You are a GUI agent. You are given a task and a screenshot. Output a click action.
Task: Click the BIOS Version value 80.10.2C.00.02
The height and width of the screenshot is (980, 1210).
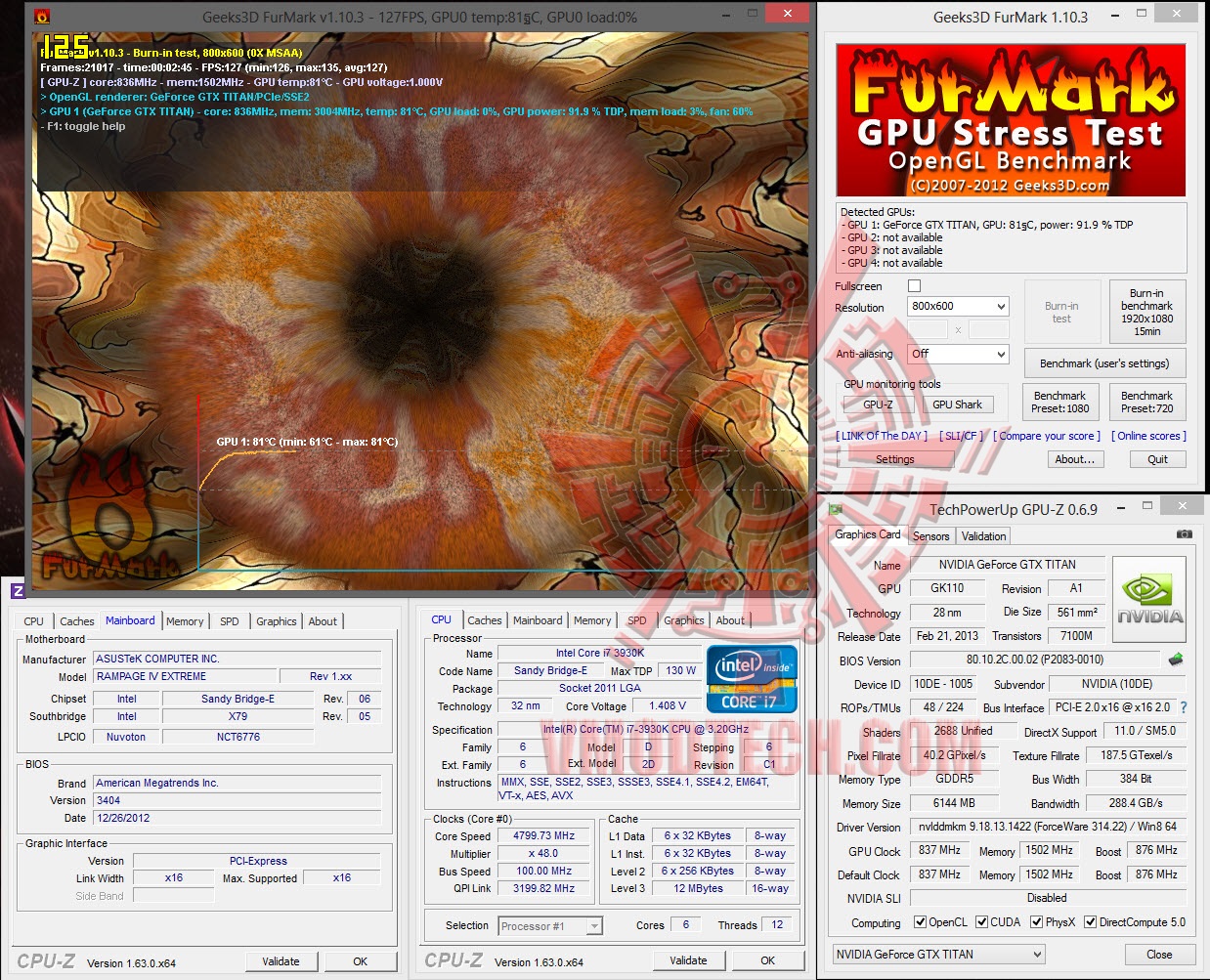1034,660
